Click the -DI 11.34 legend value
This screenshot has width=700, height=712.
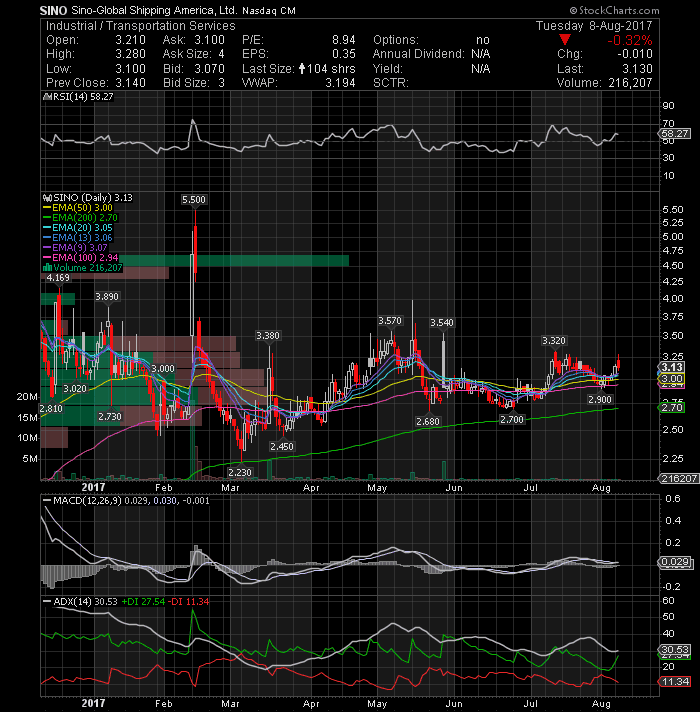[188, 602]
